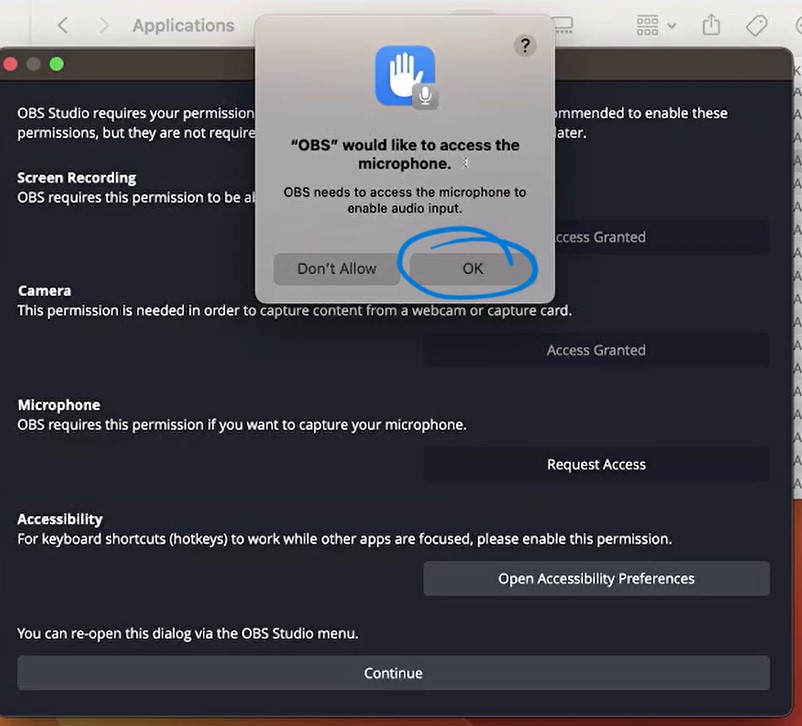Click OK to allow microphone access
The image size is (802, 726).
(x=472, y=269)
